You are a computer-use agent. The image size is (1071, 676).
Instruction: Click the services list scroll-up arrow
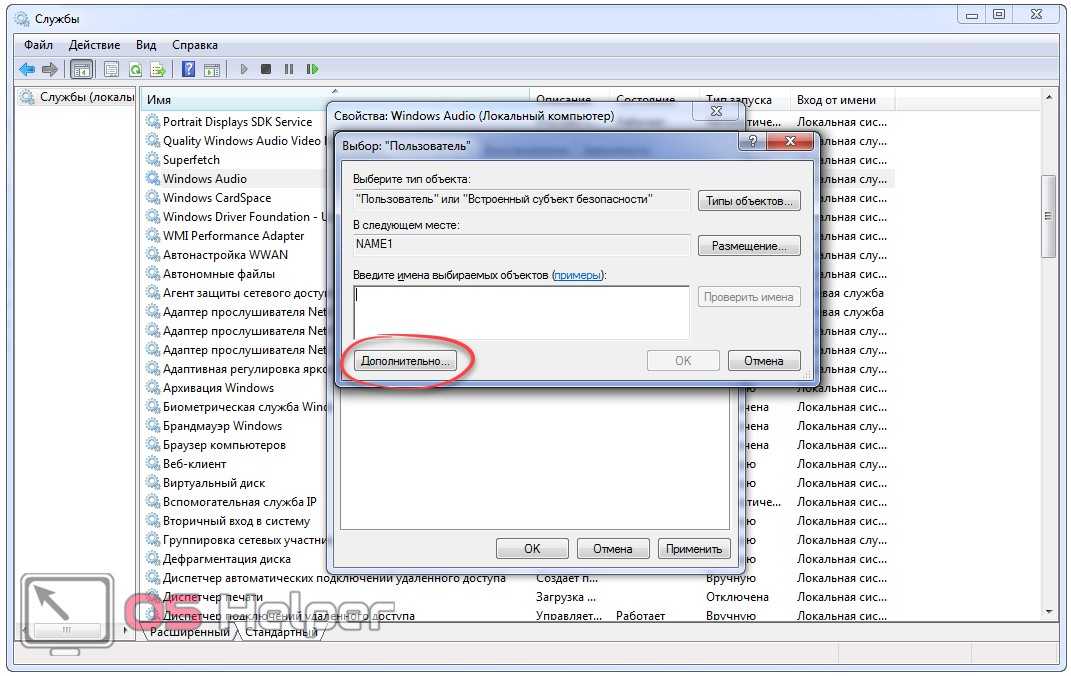tap(1048, 98)
